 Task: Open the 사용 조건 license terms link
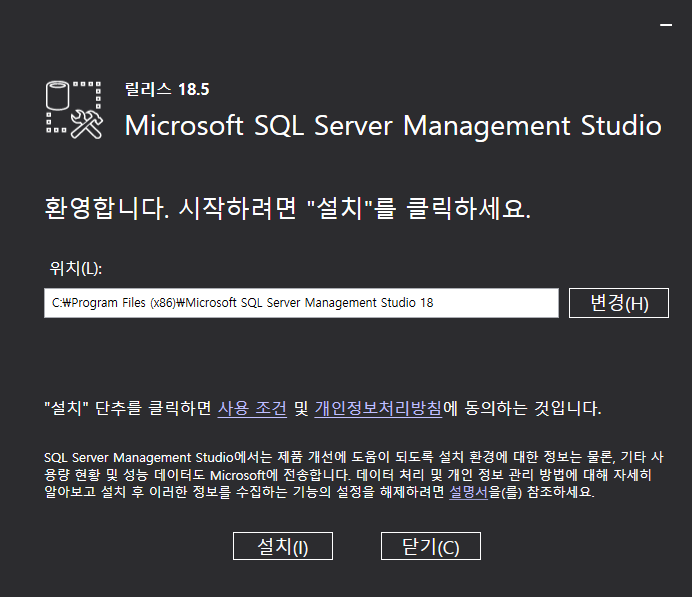point(252,408)
